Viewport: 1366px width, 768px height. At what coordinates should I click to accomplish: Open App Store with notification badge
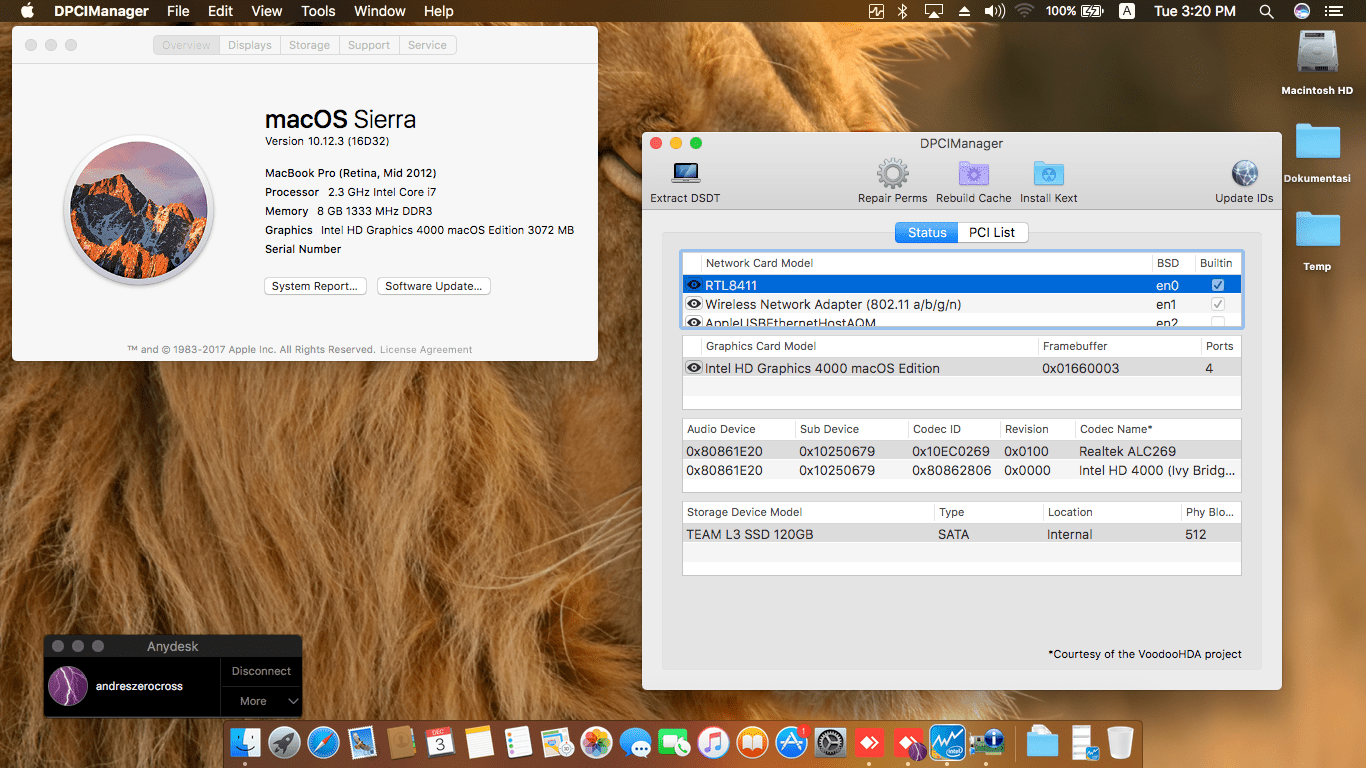point(792,742)
